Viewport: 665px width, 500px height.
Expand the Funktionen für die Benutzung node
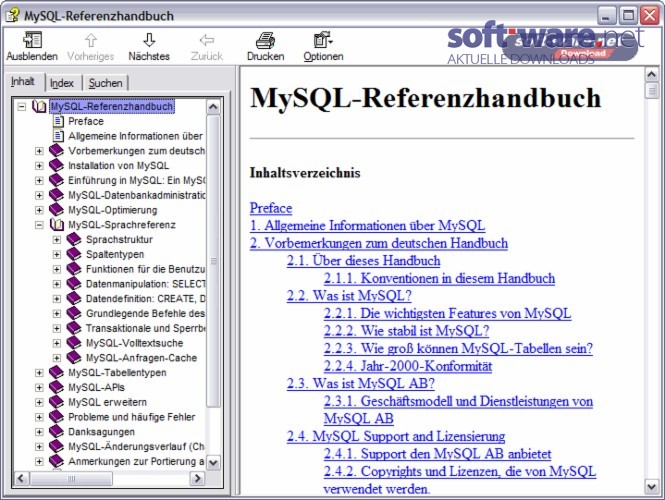coord(56,269)
